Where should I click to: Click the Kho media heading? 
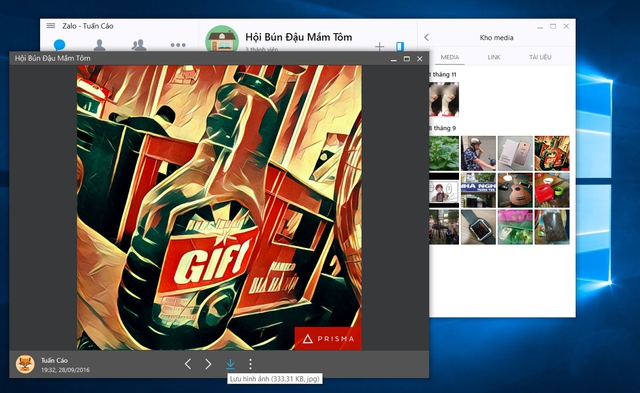pos(496,38)
